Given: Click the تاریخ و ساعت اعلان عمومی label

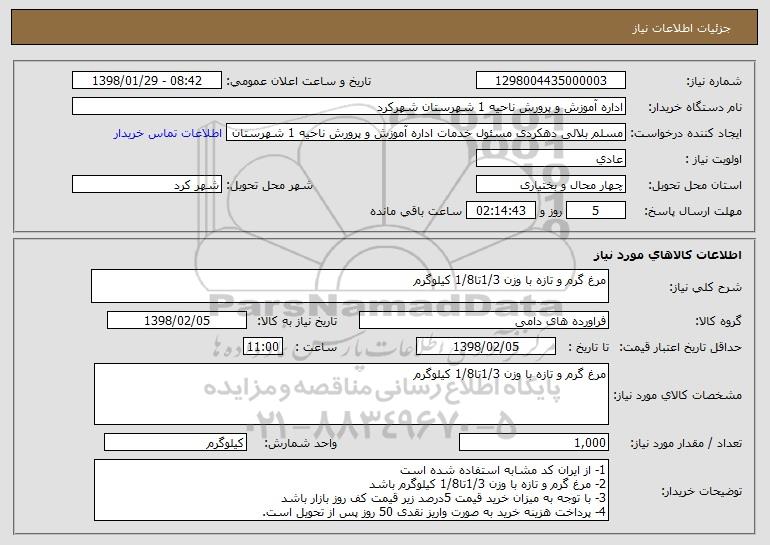Looking at the screenshot, I should pos(299,81).
